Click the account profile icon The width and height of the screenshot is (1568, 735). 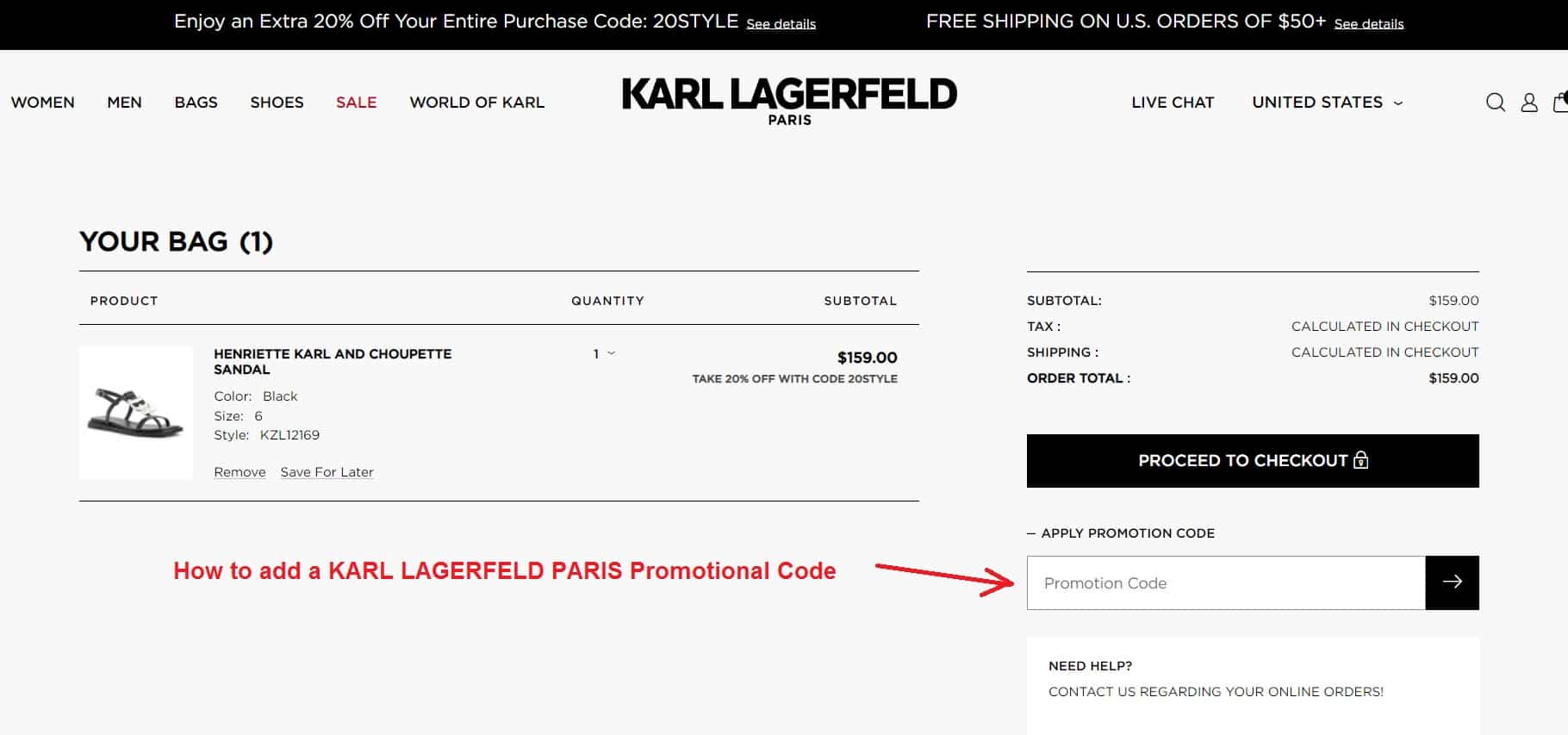click(1529, 102)
